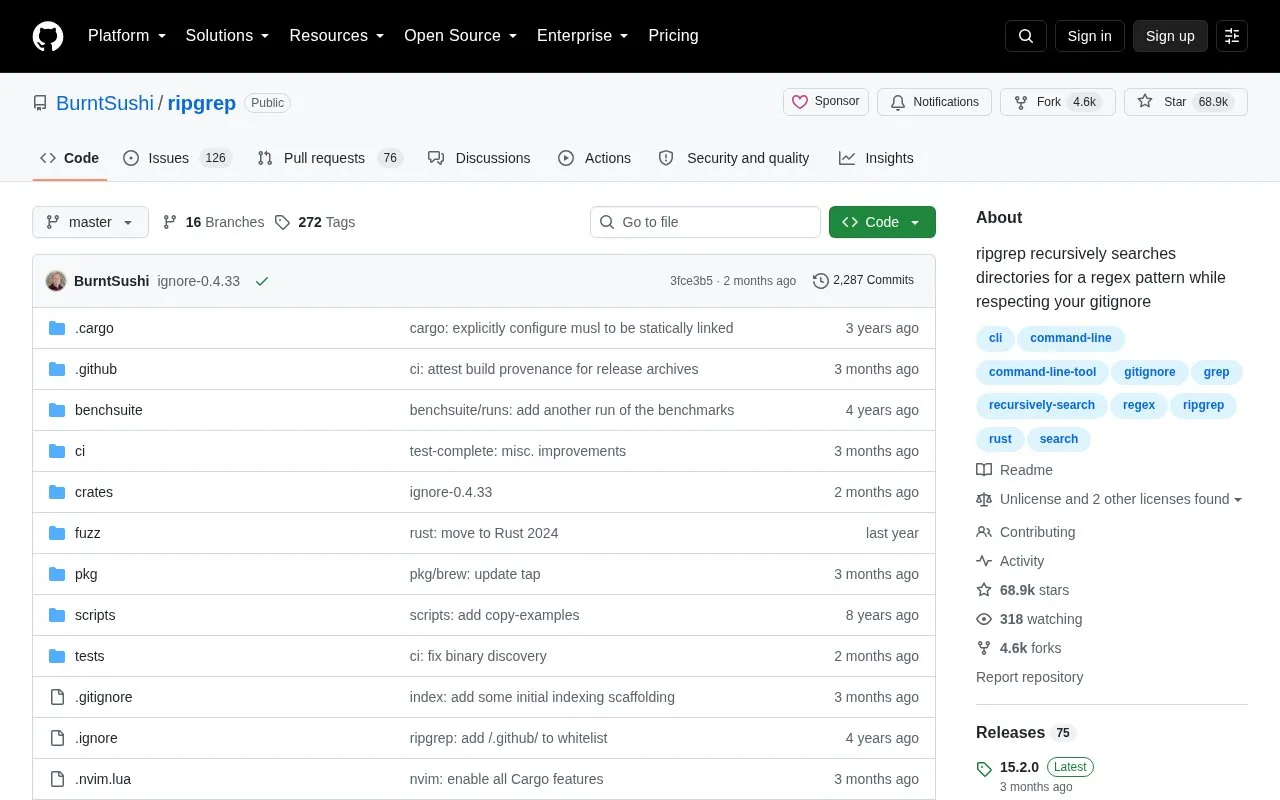Viewport: 1280px width, 800px height.
Task: Click the Go to file search field
Action: click(705, 222)
